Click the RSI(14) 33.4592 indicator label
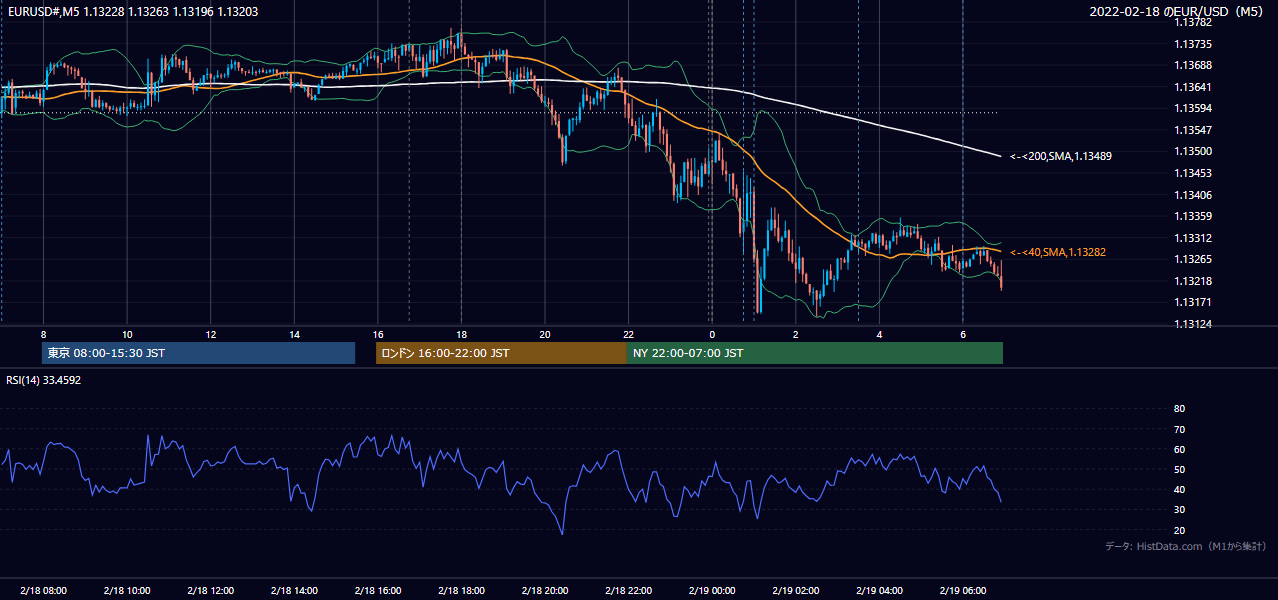 (x=44, y=380)
